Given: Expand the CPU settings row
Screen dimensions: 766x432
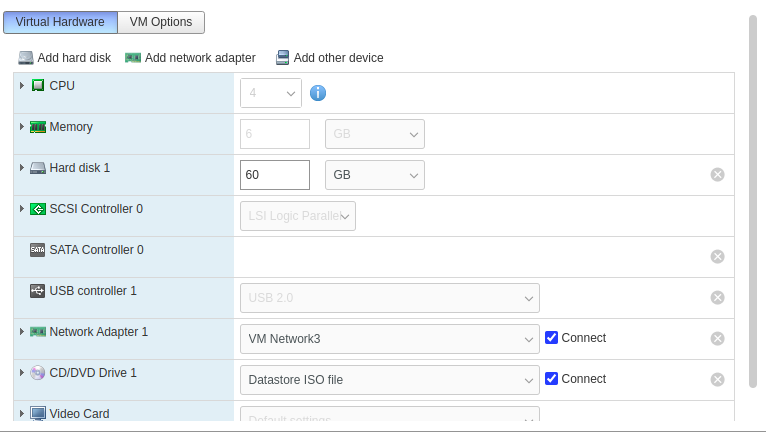Looking at the screenshot, I should click(x=21, y=86).
